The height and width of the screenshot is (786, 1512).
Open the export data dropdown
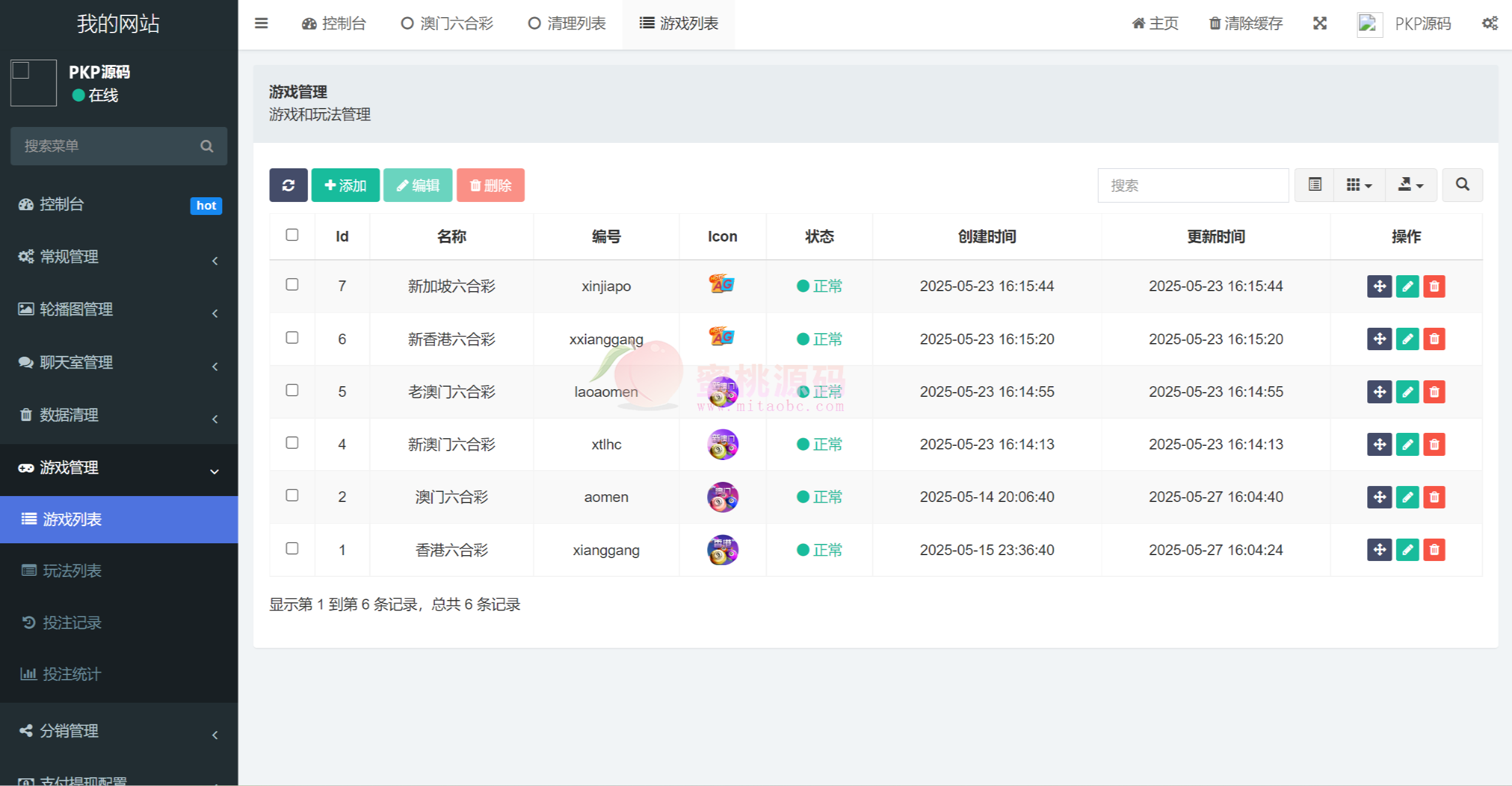[1410, 185]
